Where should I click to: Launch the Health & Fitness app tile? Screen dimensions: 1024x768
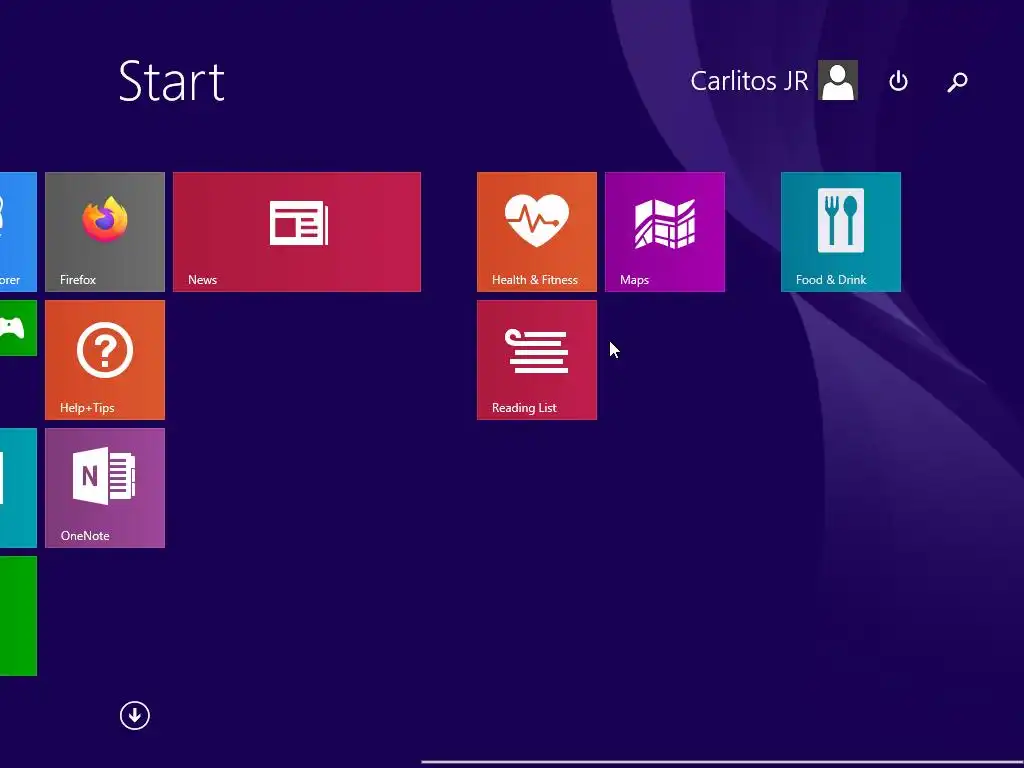[x=537, y=232]
